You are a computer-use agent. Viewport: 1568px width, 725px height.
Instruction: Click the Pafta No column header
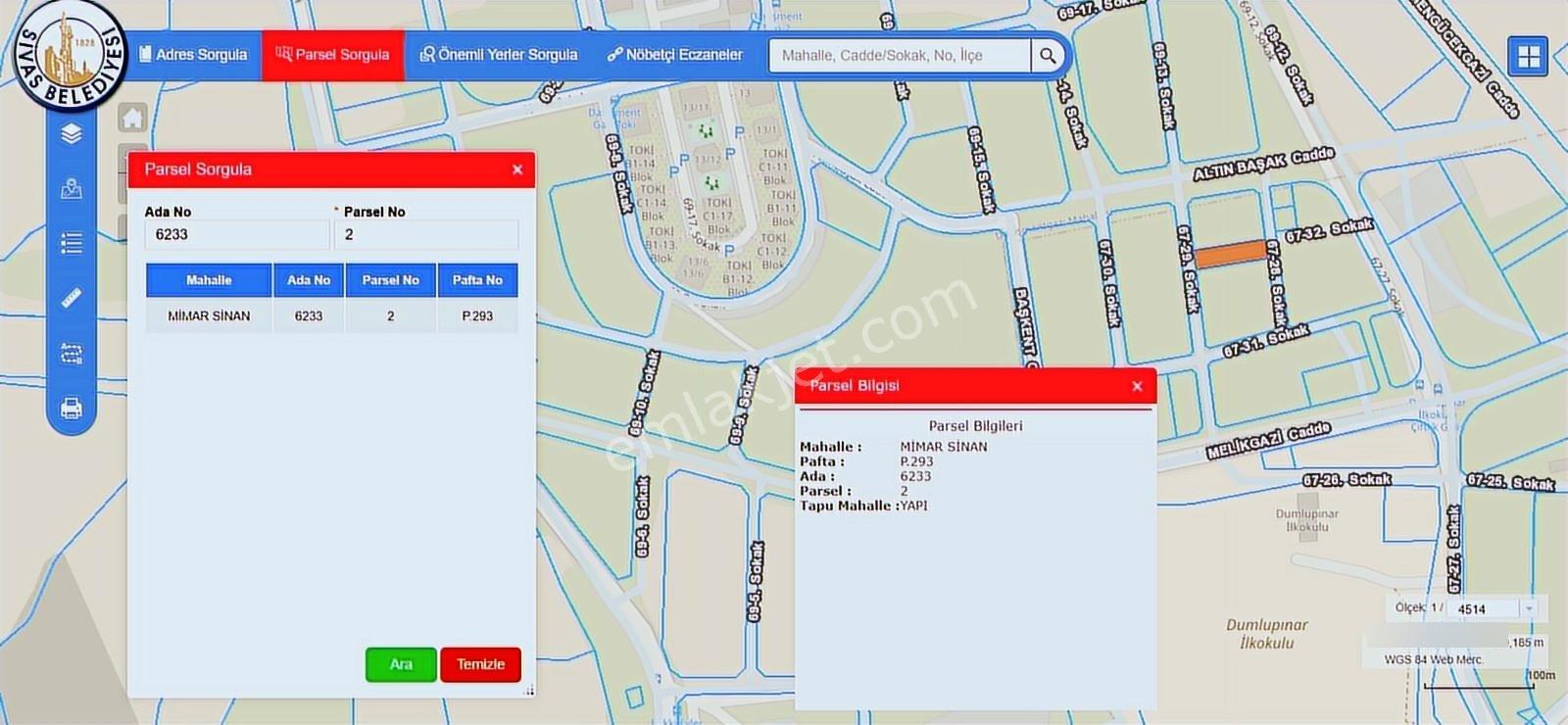[x=477, y=280]
